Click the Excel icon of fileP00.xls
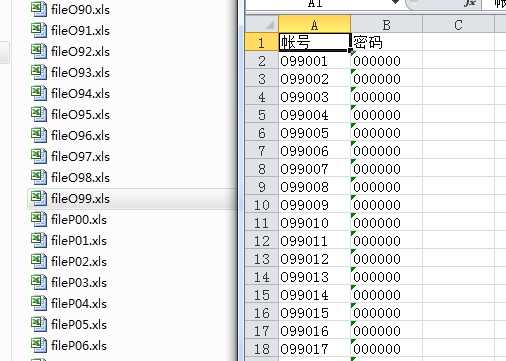 coord(39,219)
